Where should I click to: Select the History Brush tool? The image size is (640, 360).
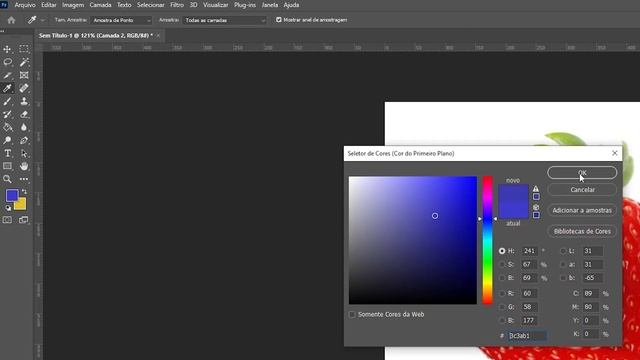(7, 114)
